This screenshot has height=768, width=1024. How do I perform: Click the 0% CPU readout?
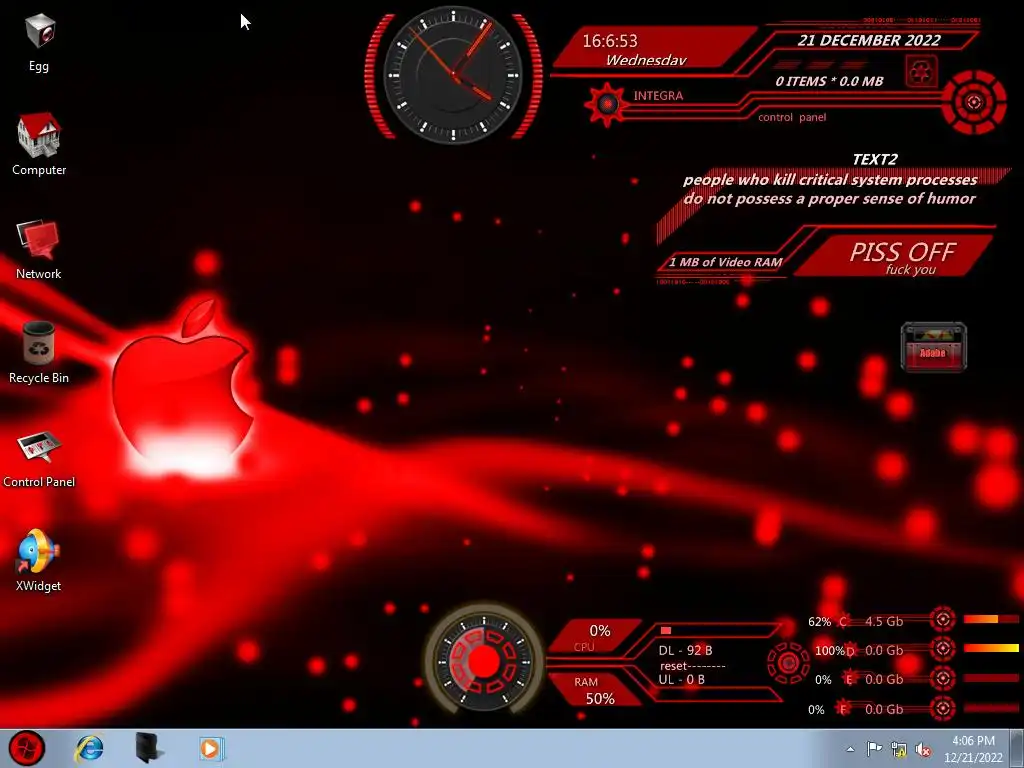(x=600, y=631)
